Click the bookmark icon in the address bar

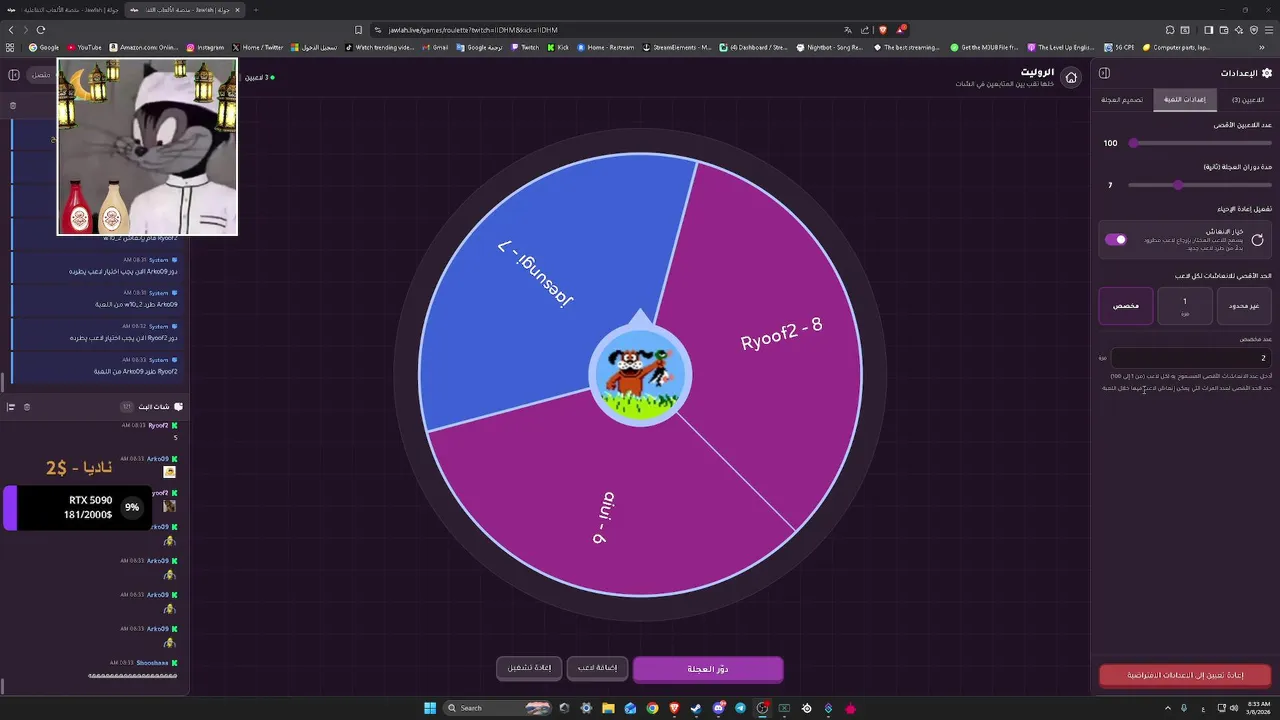click(358, 30)
